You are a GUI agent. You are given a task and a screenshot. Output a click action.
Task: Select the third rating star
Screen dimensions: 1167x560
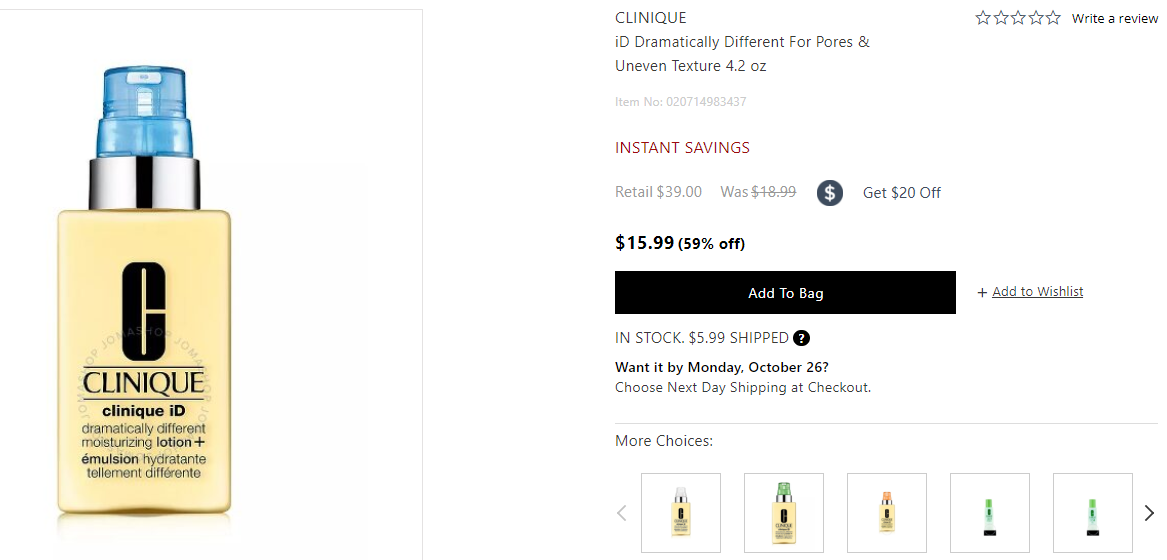pos(1018,18)
